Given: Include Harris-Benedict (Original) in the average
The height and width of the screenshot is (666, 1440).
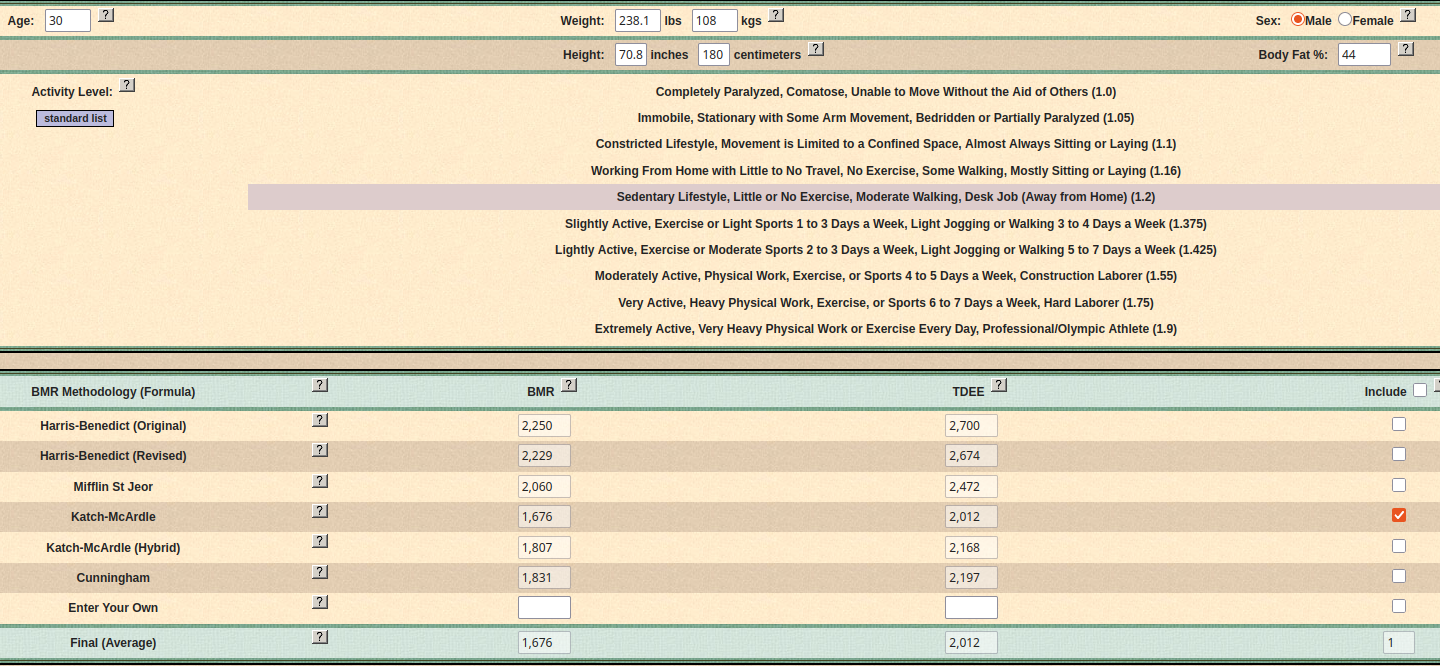Looking at the screenshot, I should click(1399, 424).
